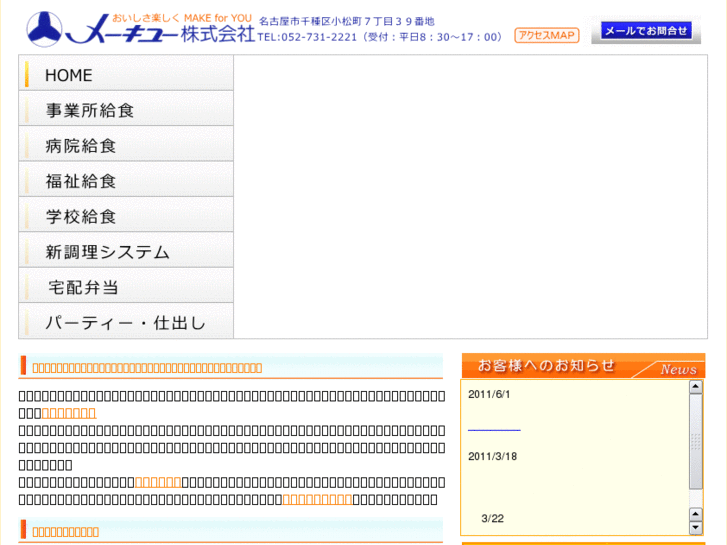Viewport: 727px width, 545px height.
Task: Click the upper arrow of the bottom scrollbar arrow pair
Action: (x=695, y=514)
